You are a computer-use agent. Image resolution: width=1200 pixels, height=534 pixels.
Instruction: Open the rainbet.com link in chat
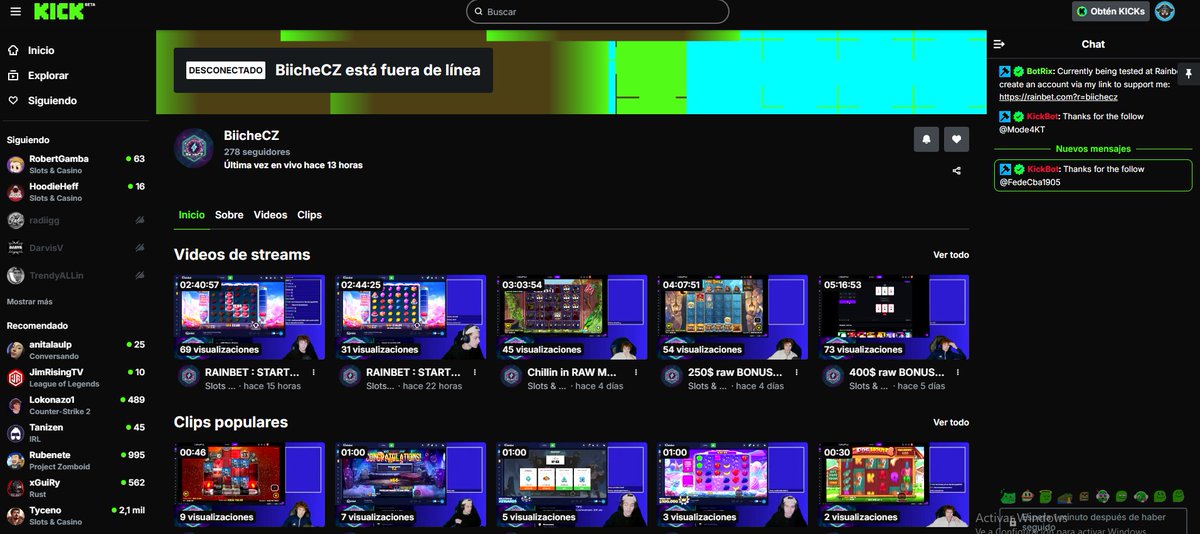(x=1059, y=97)
